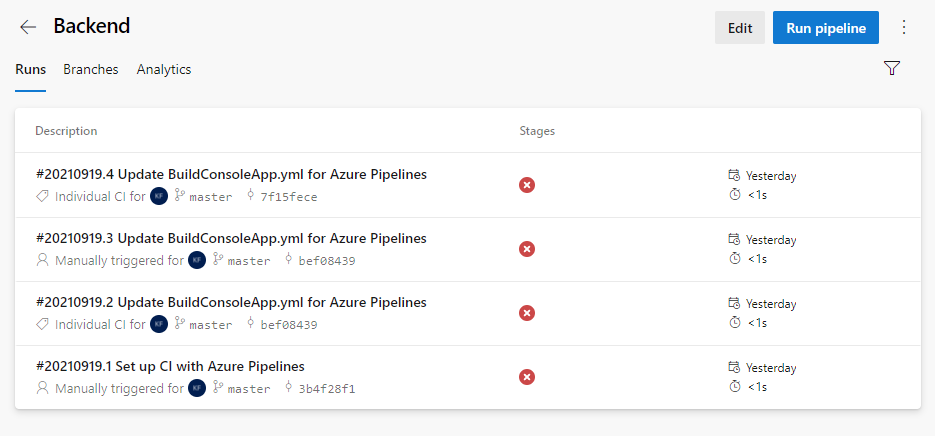This screenshot has height=436, width=935.
Task: Click failed status icon for run #20210919.2
Action: tap(527, 313)
